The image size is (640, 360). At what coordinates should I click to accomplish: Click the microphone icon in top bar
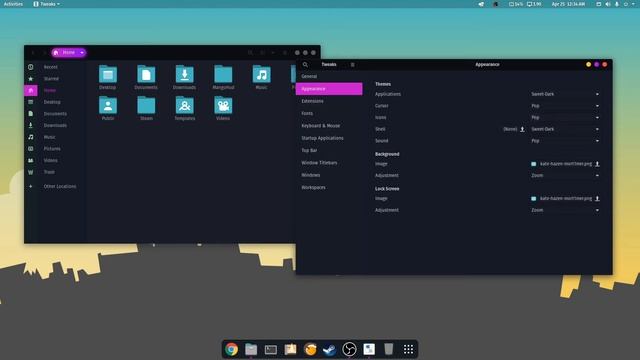coord(617,4)
